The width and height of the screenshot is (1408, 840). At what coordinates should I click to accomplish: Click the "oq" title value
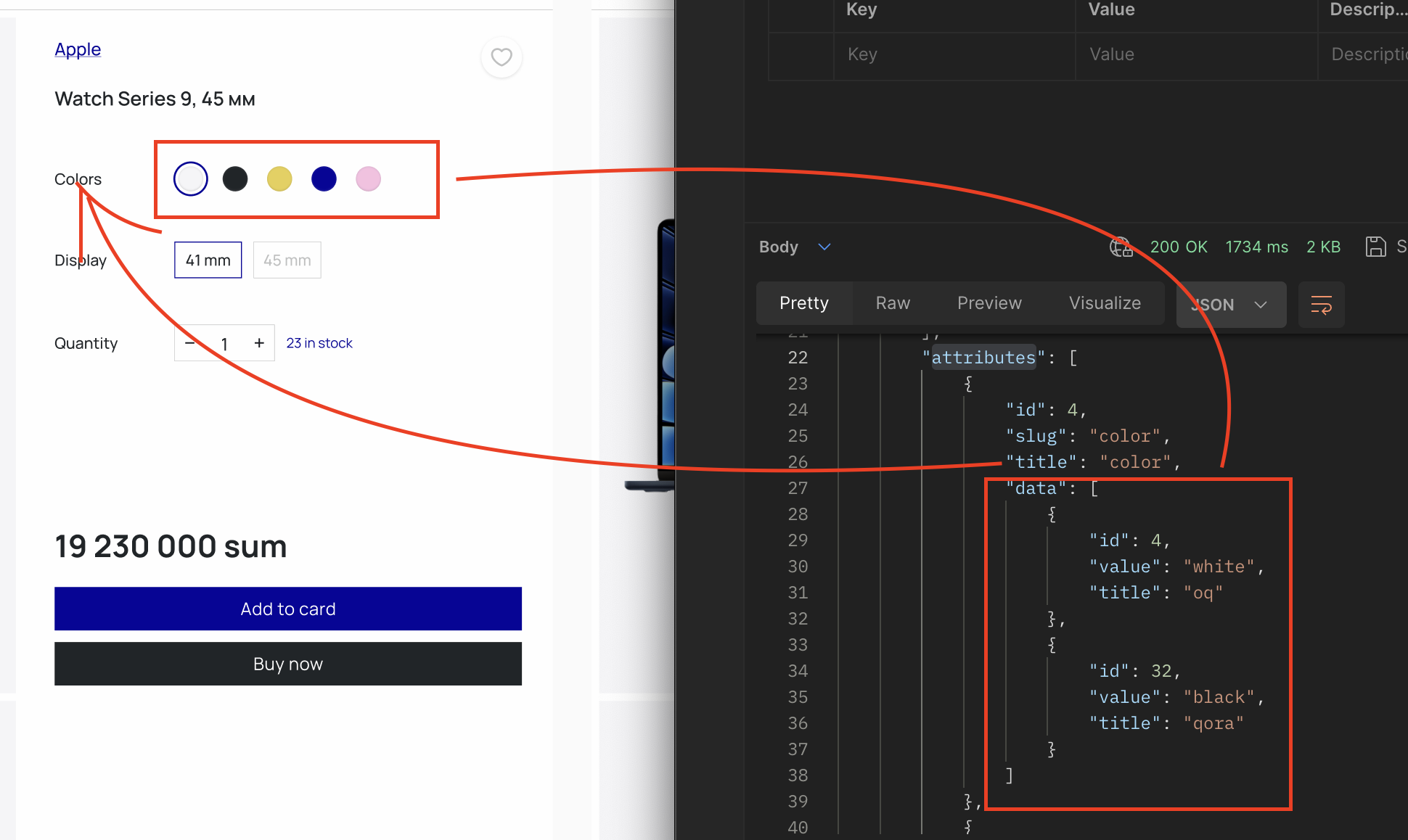1203,593
